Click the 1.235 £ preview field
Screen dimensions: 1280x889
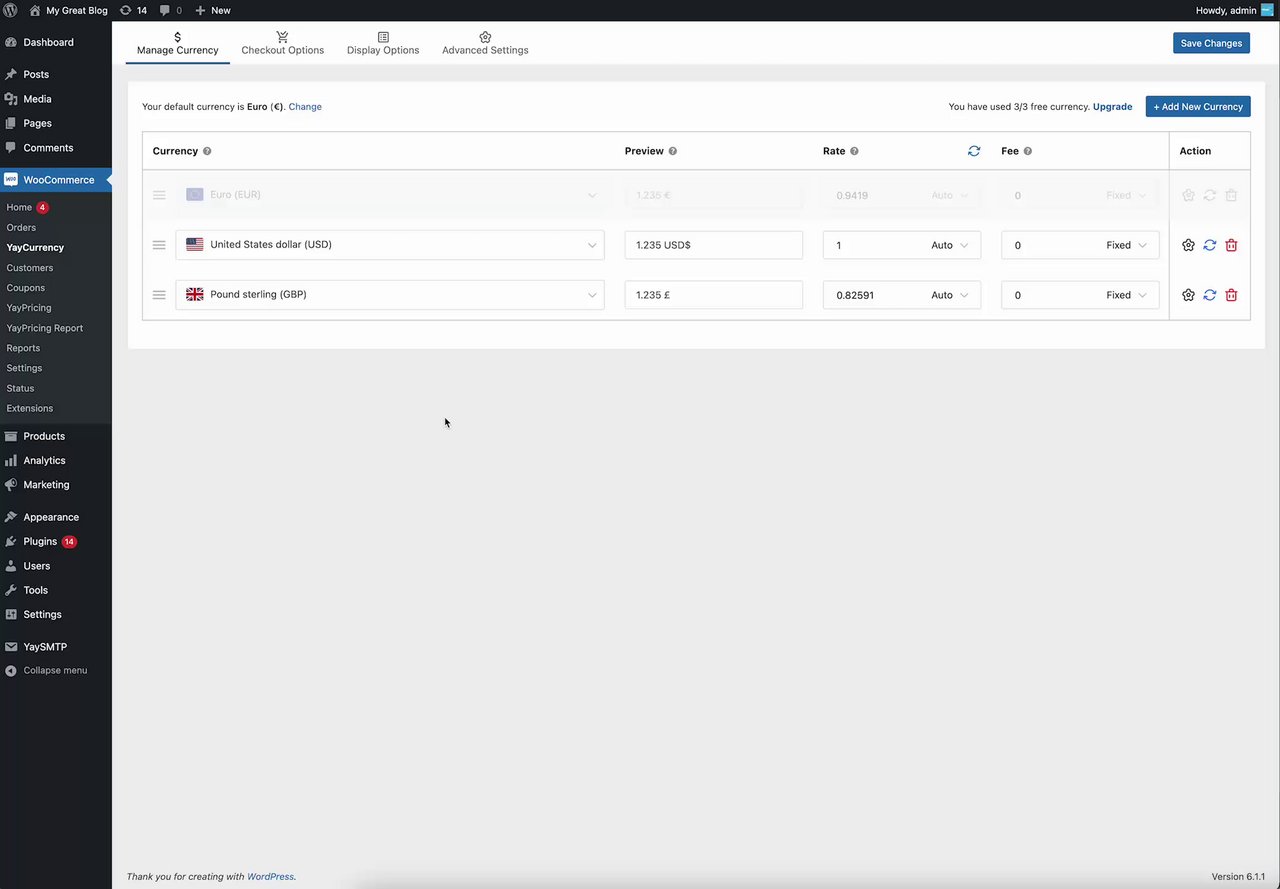pyautogui.click(x=714, y=295)
